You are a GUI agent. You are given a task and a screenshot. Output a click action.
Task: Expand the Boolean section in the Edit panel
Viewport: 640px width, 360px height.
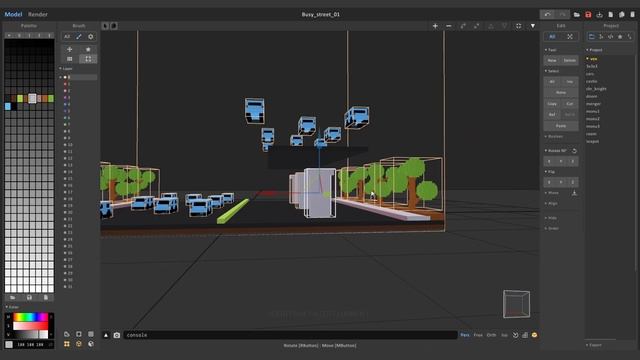pos(553,136)
